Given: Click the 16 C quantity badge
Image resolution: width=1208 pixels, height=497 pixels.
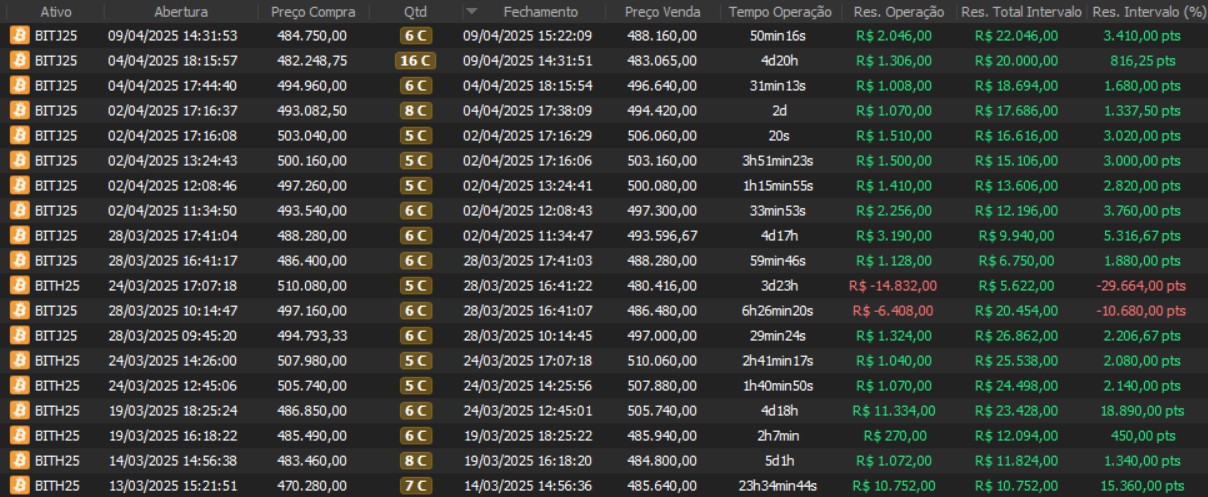Looking at the screenshot, I should (x=414, y=60).
